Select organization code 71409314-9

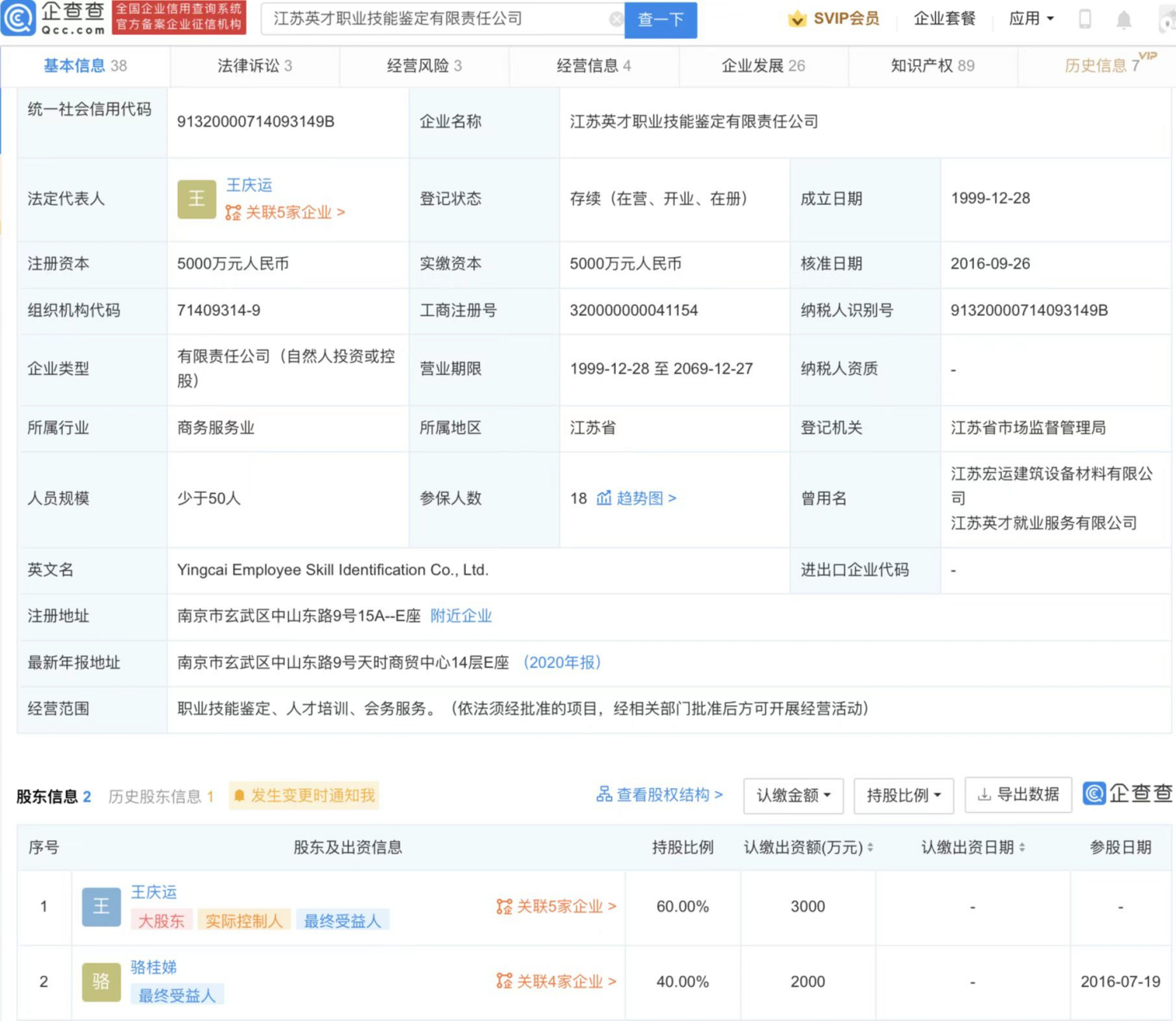point(219,310)
